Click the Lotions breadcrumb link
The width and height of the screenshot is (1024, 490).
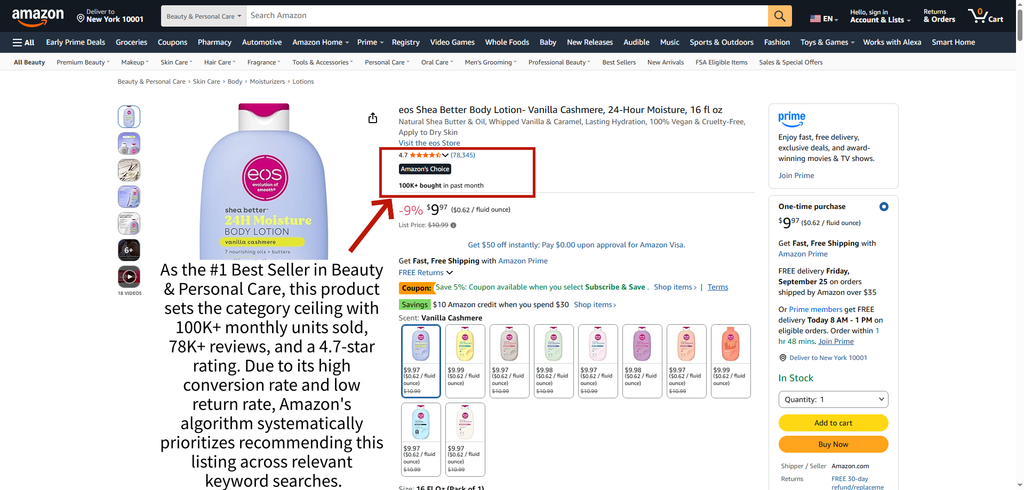(x=303, y=82)
